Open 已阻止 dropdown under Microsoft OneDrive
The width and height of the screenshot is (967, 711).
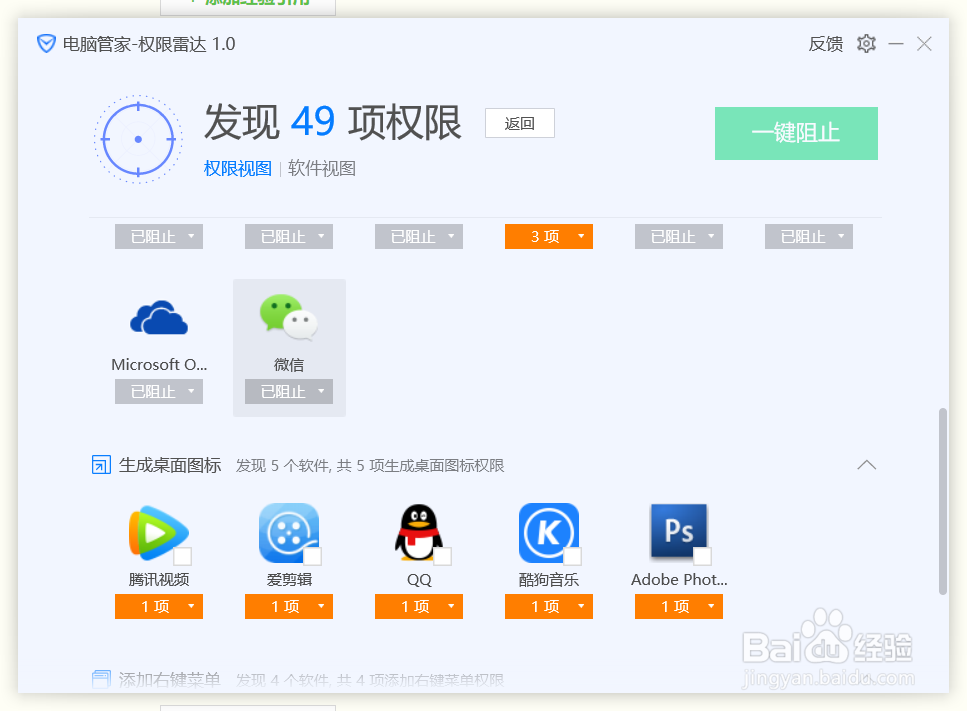[x=158, y=392]
